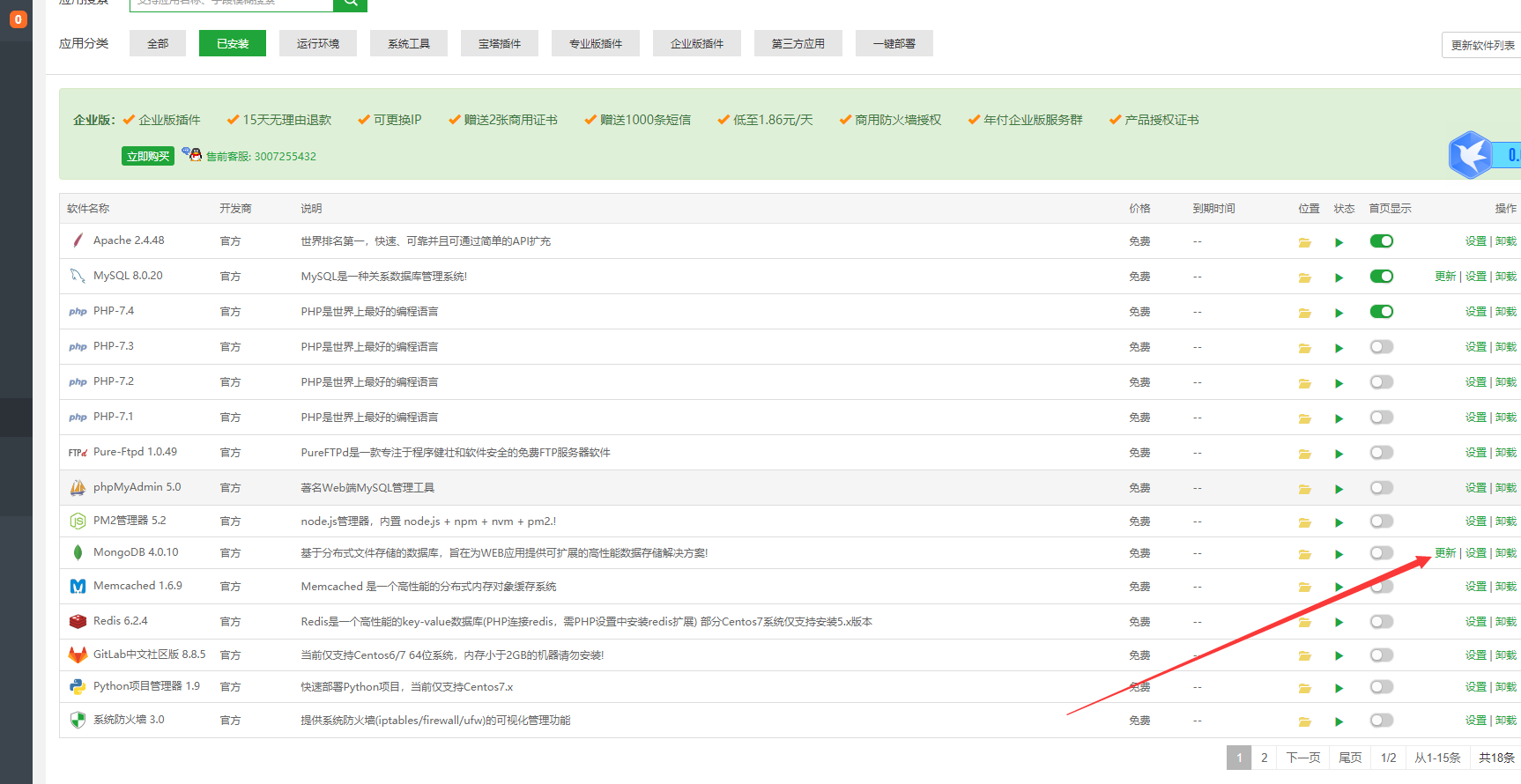Go to page 2 of software list

1264,758
